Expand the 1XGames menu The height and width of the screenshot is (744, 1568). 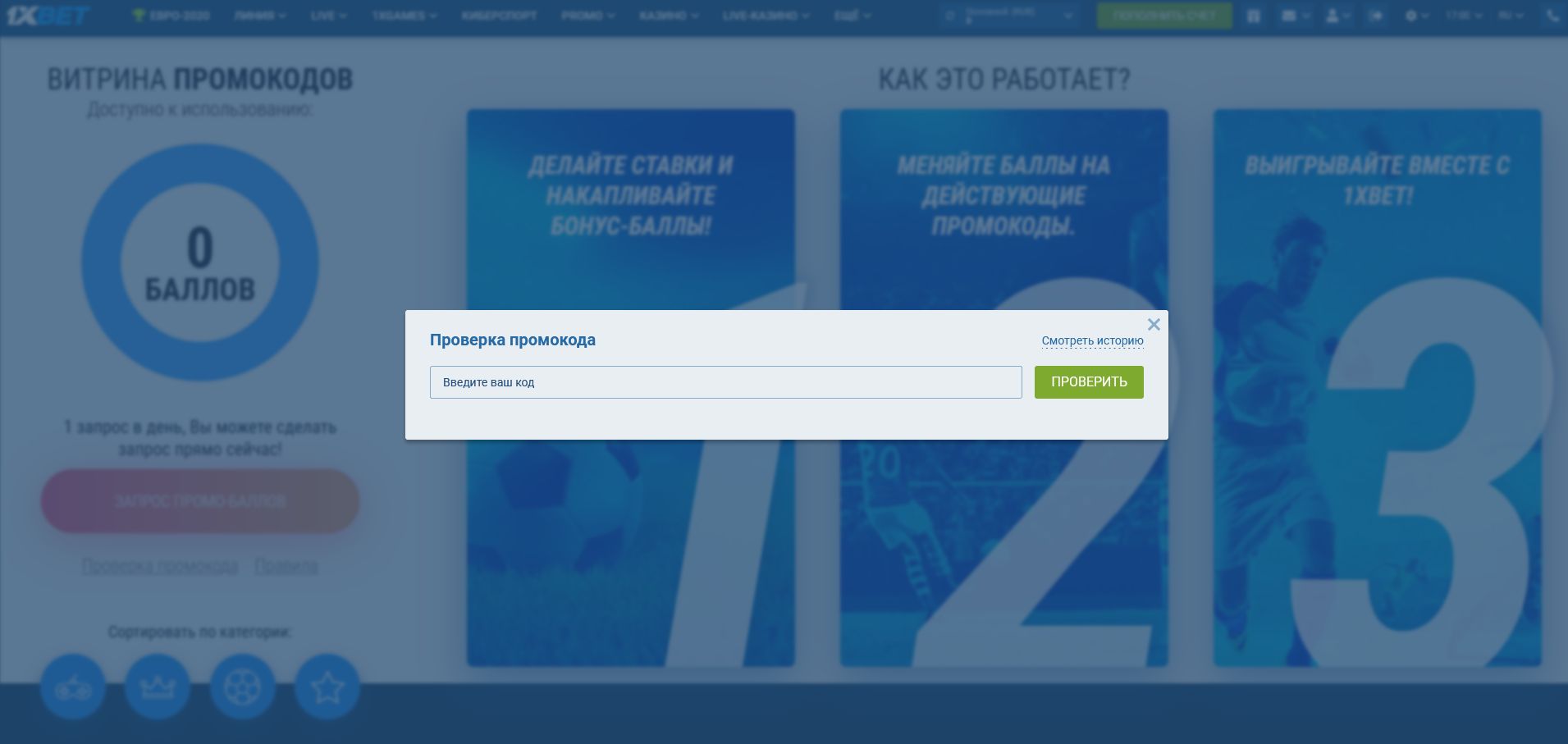coord(404,16)
